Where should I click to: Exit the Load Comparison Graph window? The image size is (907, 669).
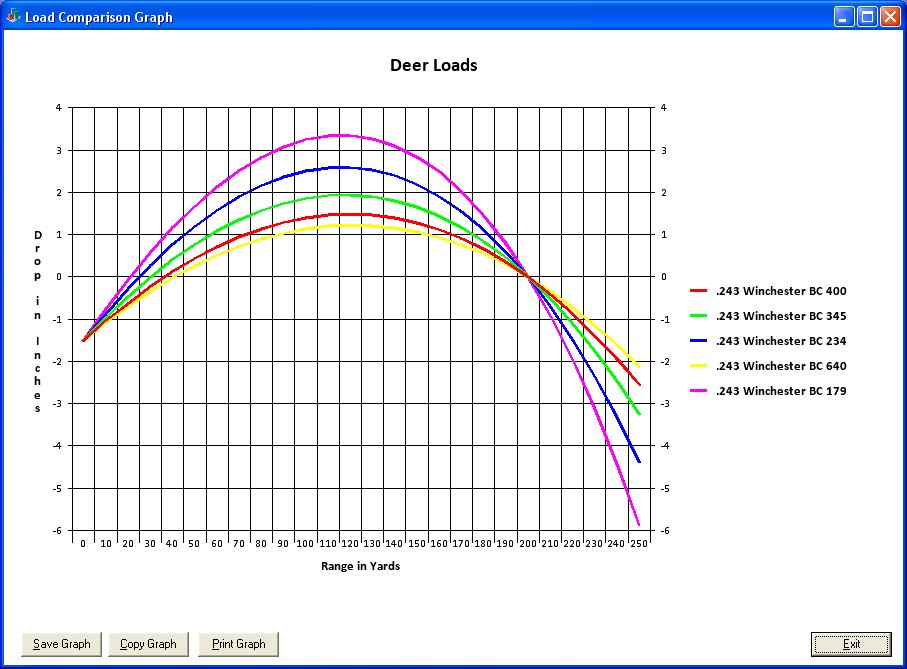pyautogui.click(x=851, y=644)
